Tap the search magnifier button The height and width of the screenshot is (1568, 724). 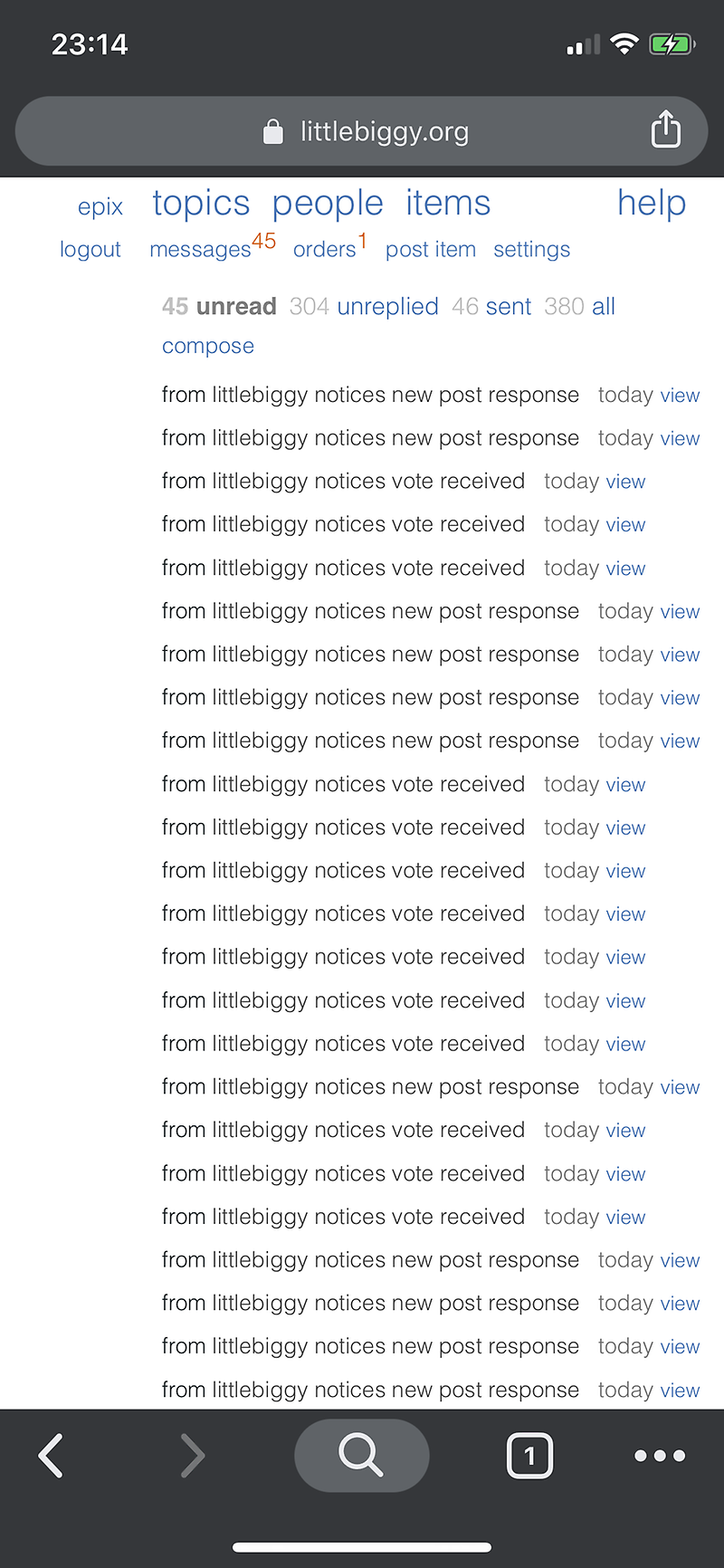click(361, 1455)
